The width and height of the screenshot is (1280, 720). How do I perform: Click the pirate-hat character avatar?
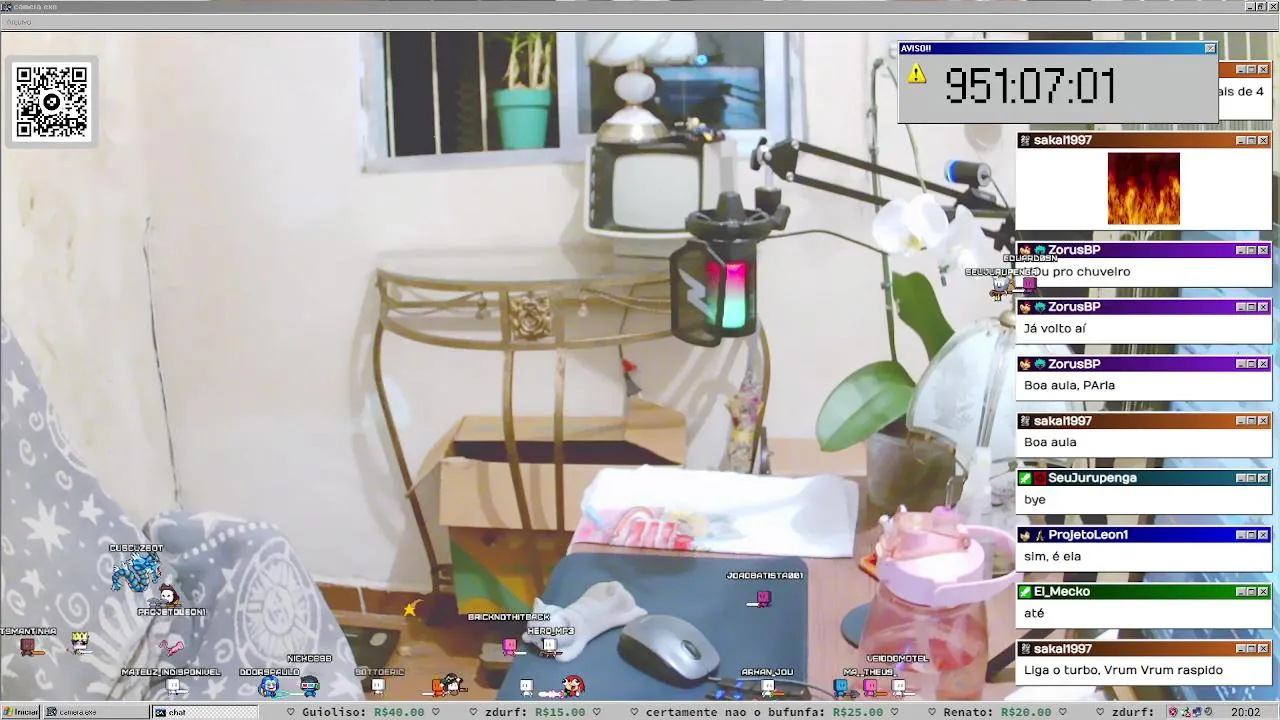pyautogui.click(x=452, y=684)
